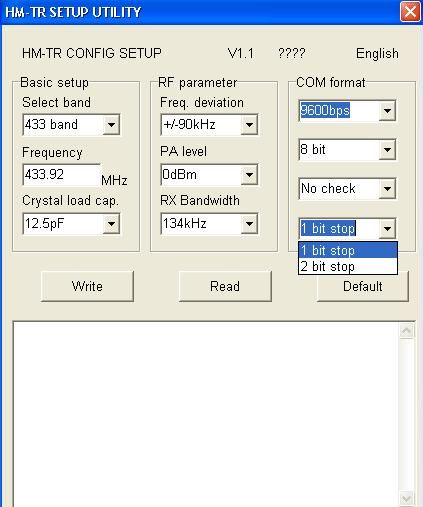Click the log scrollbar up arrow

[x=407, y=331]
